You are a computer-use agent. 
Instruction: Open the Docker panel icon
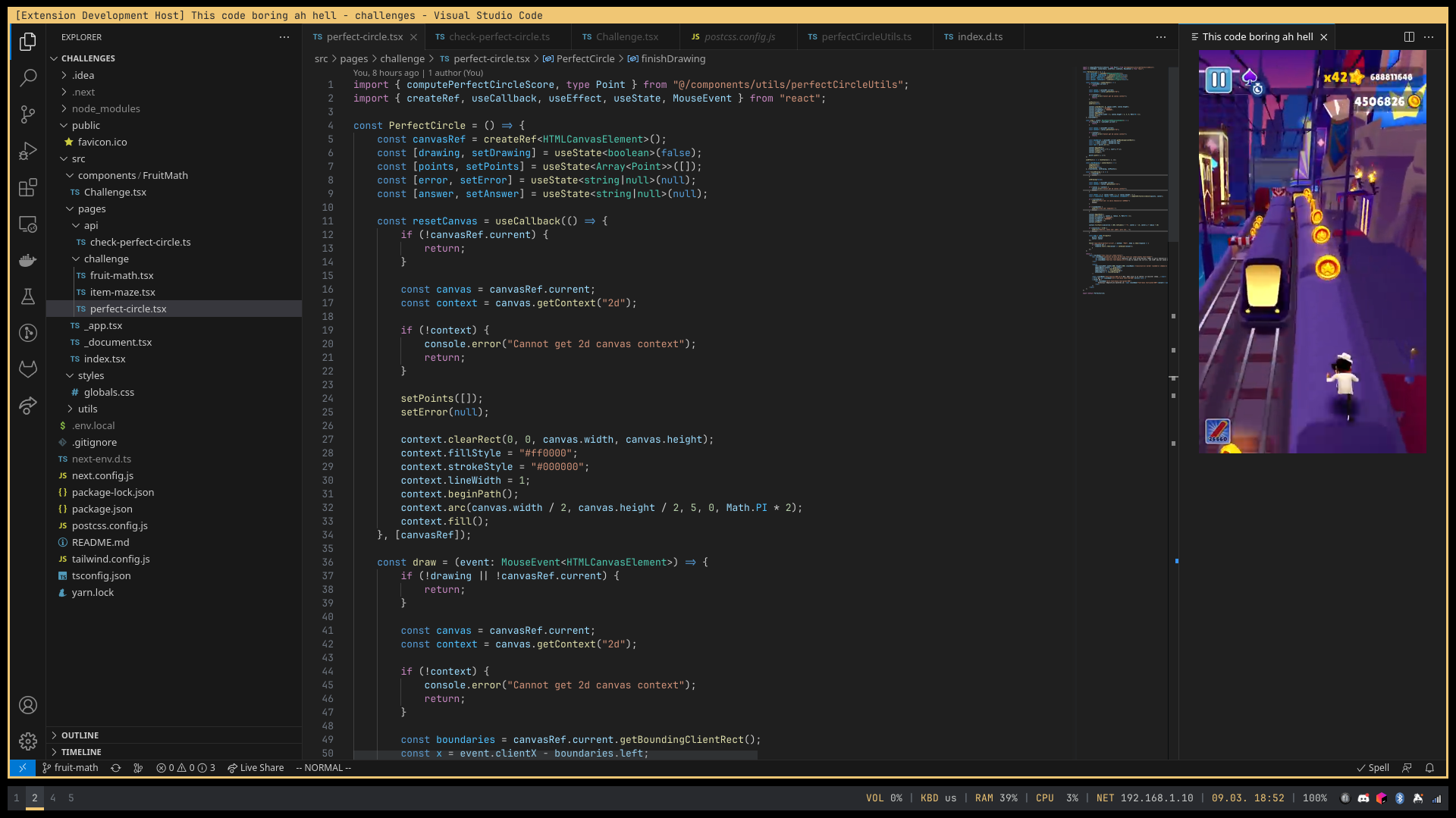click(x=28, y=261)
